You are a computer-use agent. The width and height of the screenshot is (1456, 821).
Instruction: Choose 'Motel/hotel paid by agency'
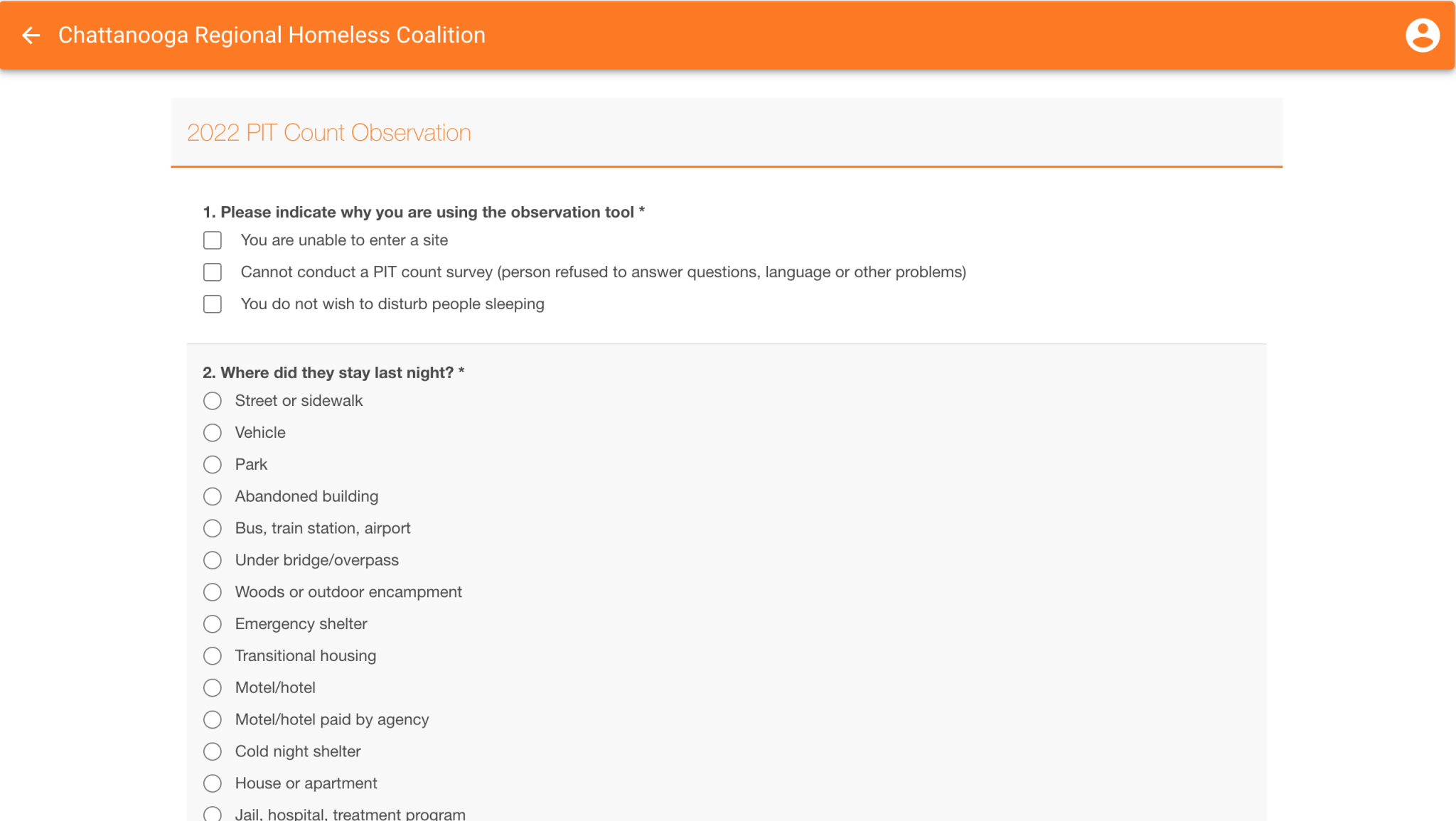coord(212,719)
